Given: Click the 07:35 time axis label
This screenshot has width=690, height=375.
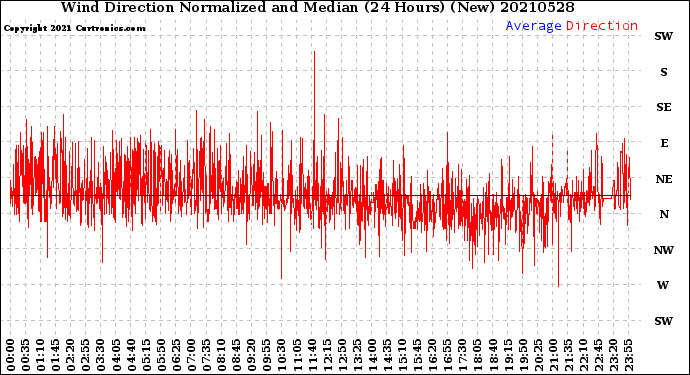Looking at the screenshot, I should pyautogui.click(x=206, y=355).
